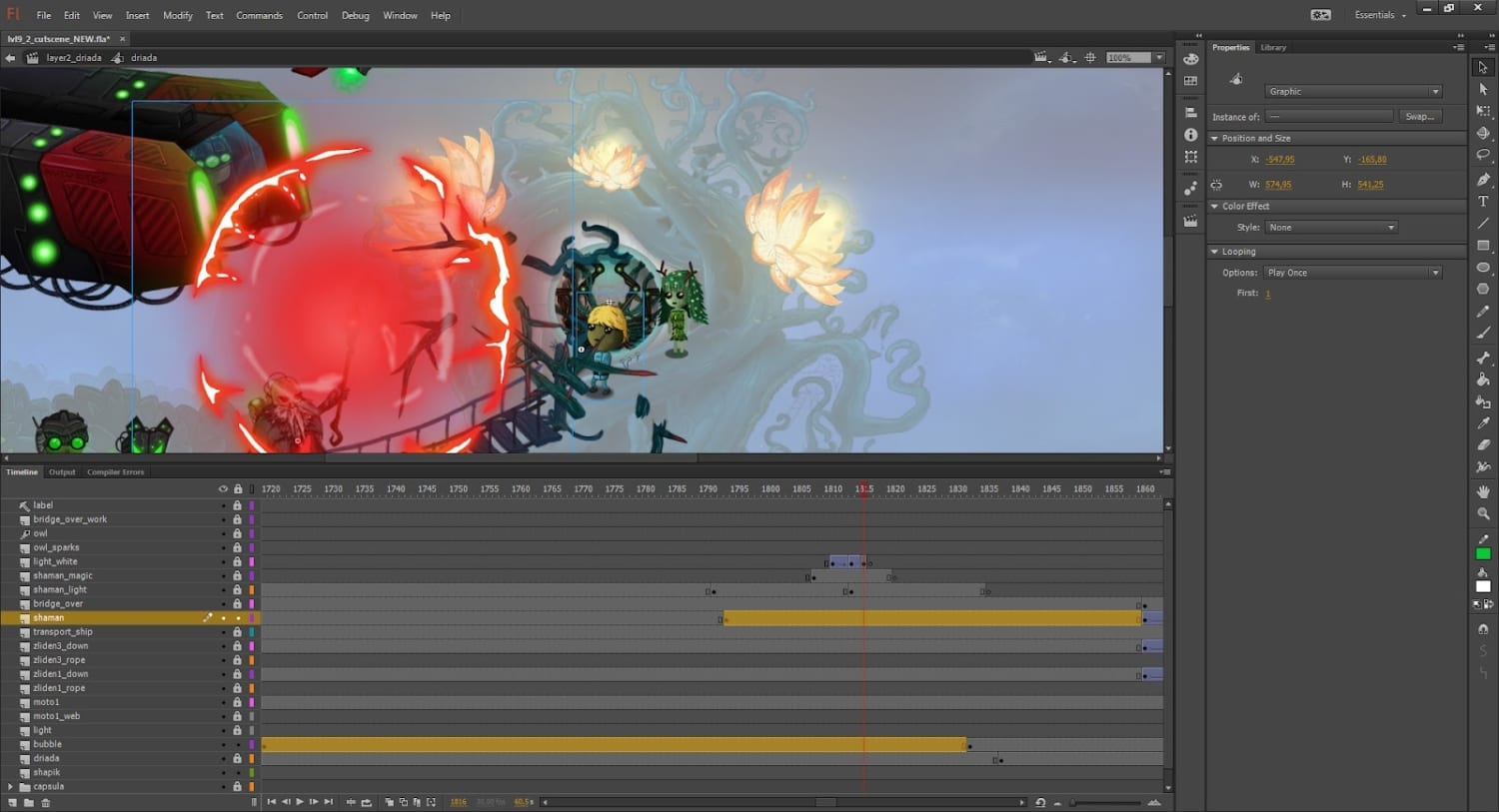The width and height of the screenshot is (1499, 812).
Task: Step forward one frame
Action: 314,802
